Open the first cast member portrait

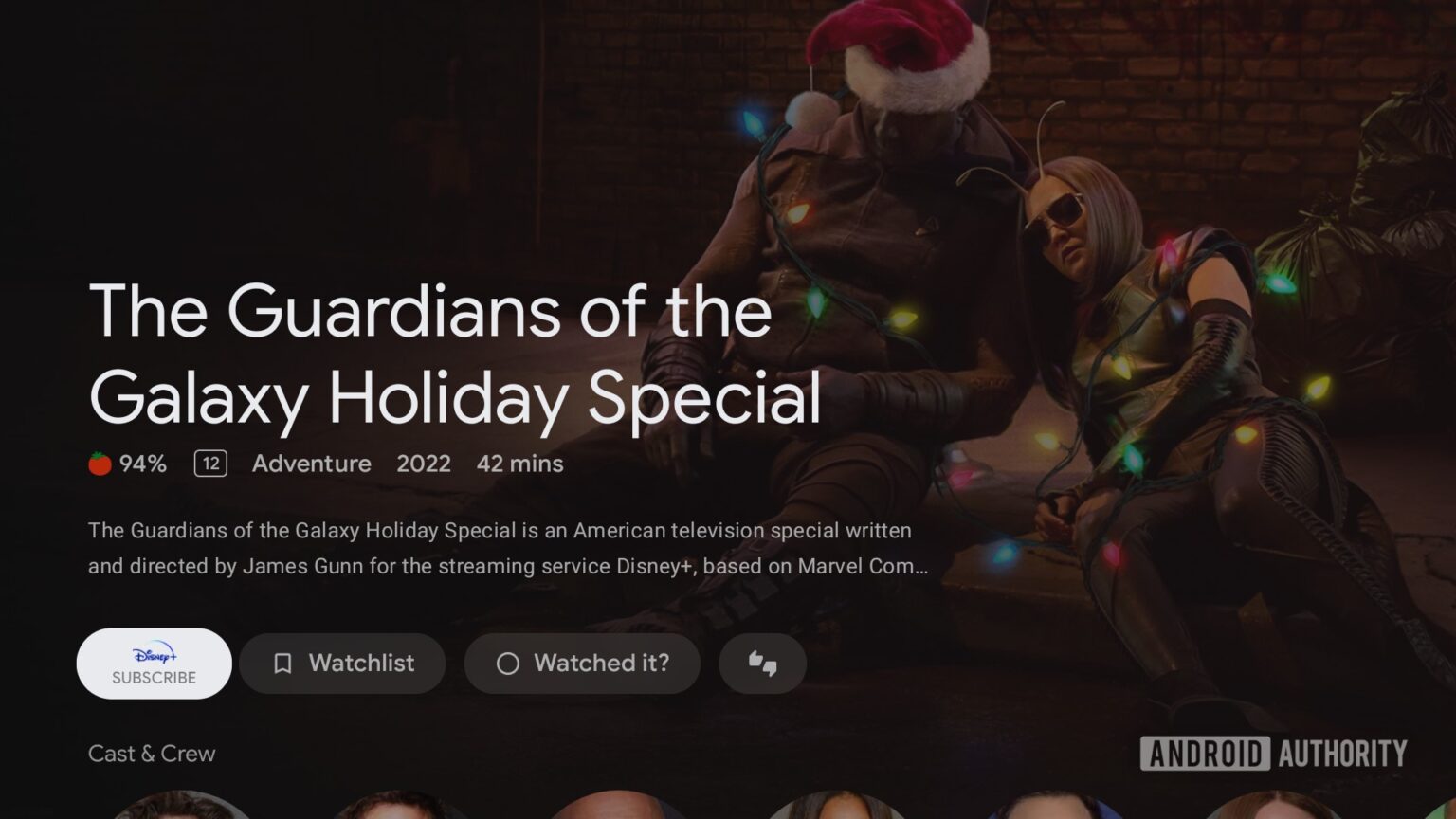[180, 805]
